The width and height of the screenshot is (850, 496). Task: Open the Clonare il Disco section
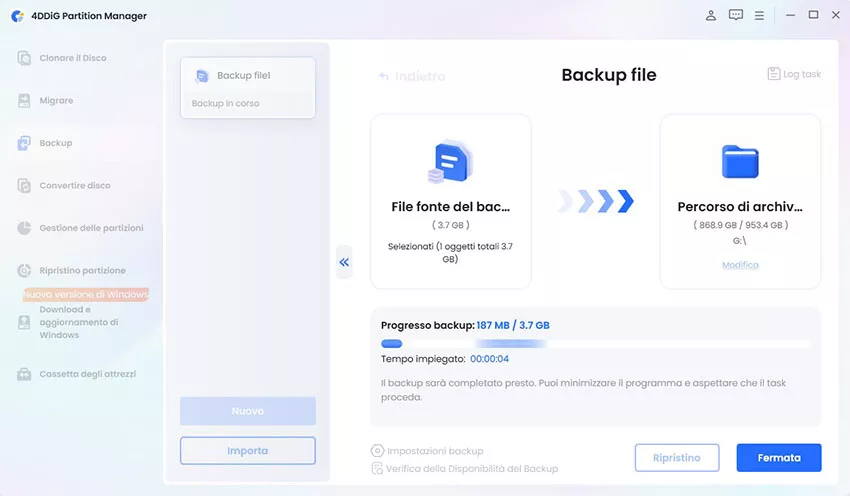pos(73,58)
